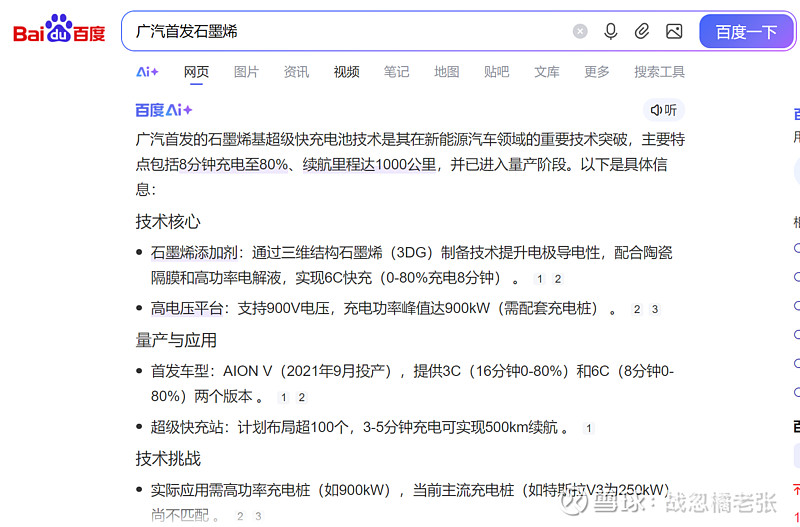Screen dimensions: 800x527
Task: Open citation 1 after 500km续航
Action: [x=588, y=428]
